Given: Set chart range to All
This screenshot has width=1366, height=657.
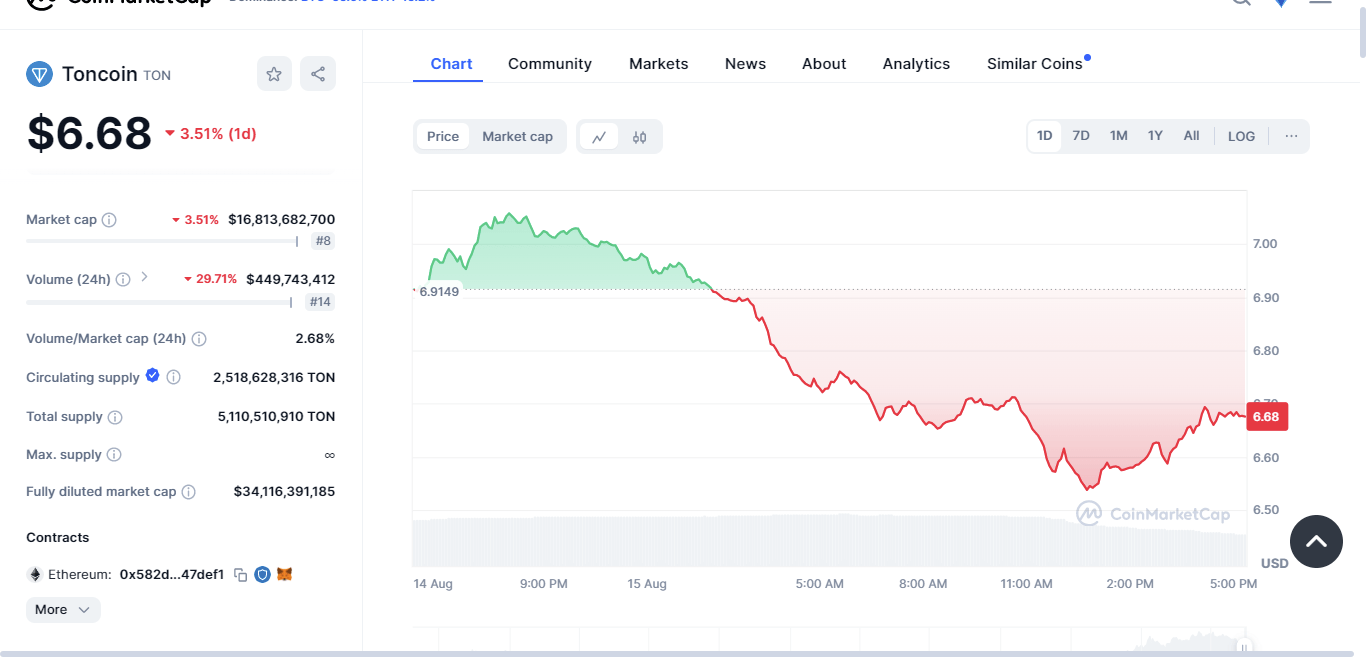Looking at the screenshot, I should click(x=1192, y=136).
